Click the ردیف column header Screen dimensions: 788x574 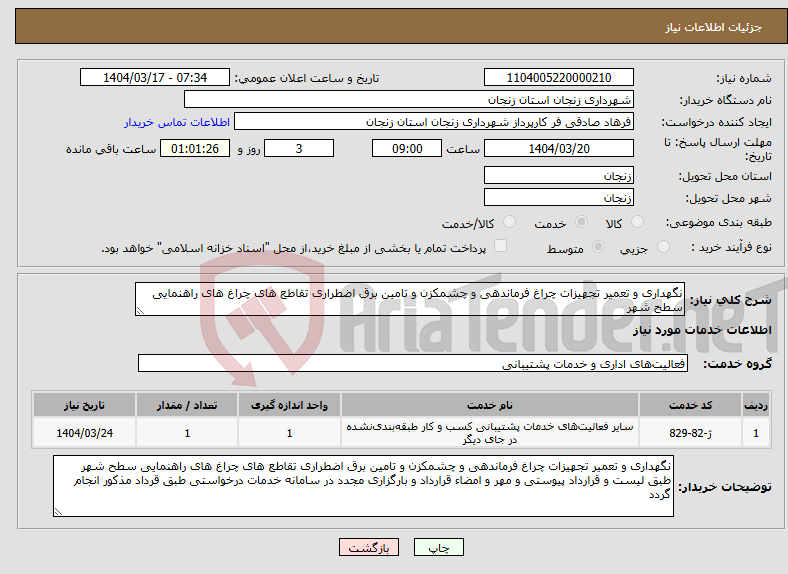tap(756, 405)
